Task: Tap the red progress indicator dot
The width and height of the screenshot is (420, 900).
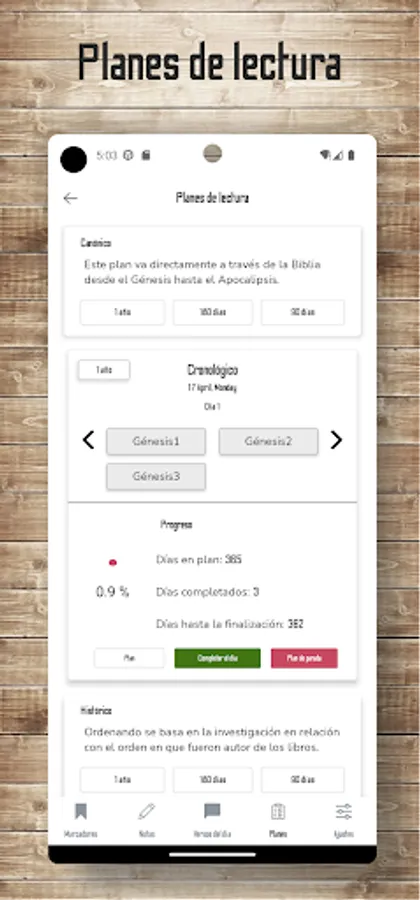Action: click(x=112, y=563)
